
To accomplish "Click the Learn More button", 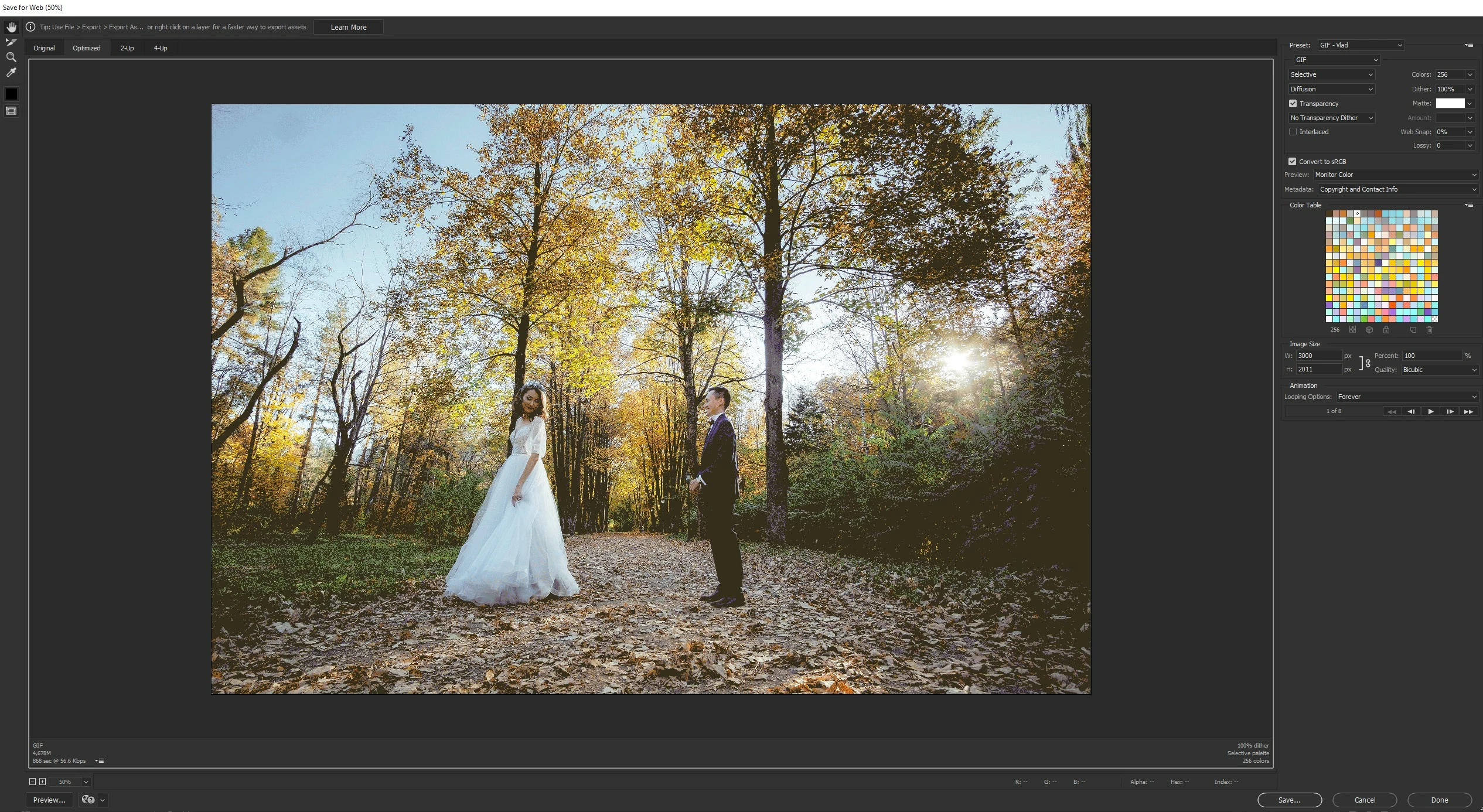I will coord(349,28).
